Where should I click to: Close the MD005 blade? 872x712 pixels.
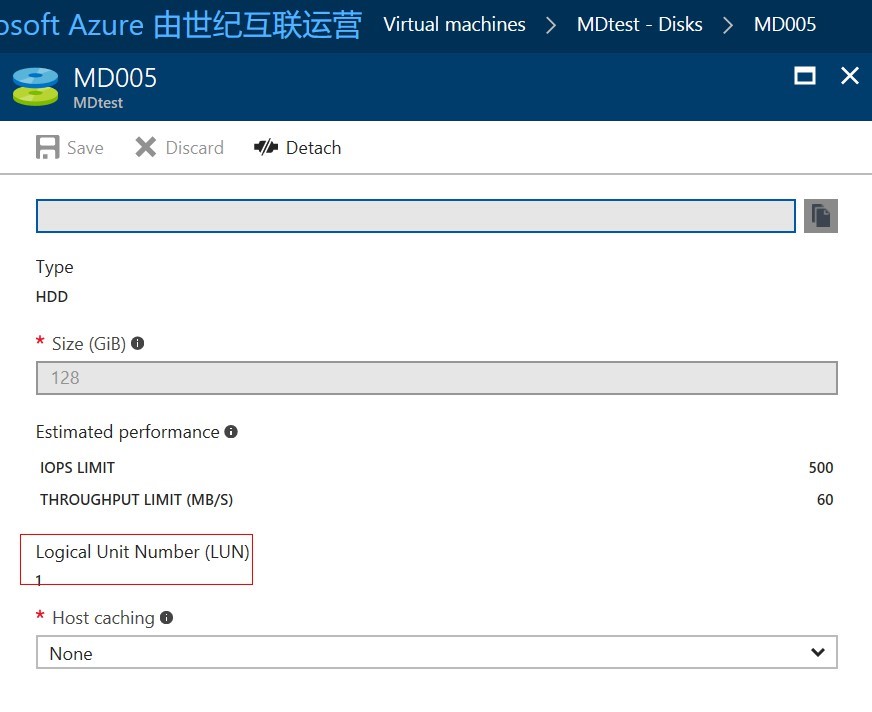coord(850,76)
